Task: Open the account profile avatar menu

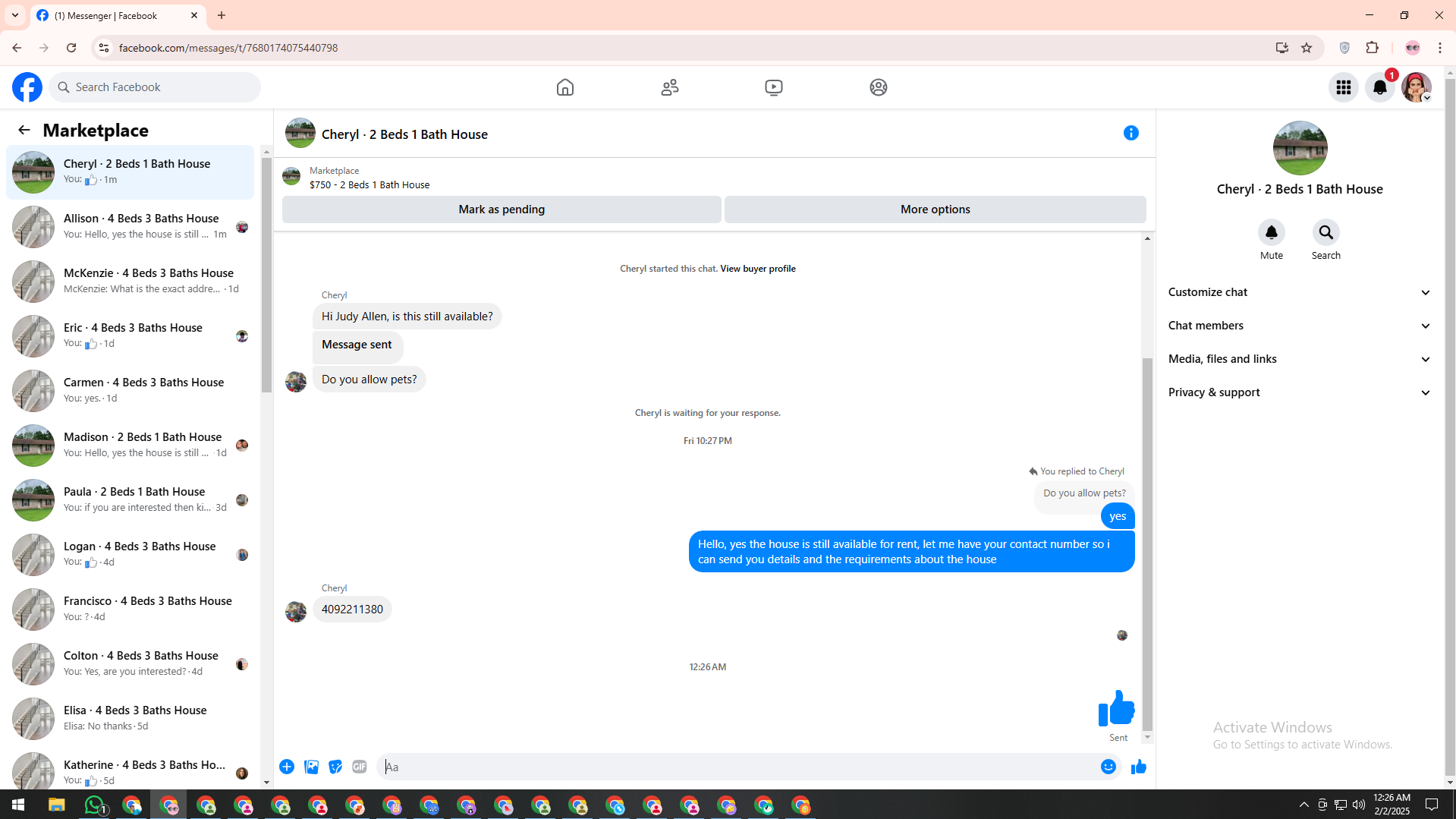Action: pyautogui.click(x=1417, y=87)
